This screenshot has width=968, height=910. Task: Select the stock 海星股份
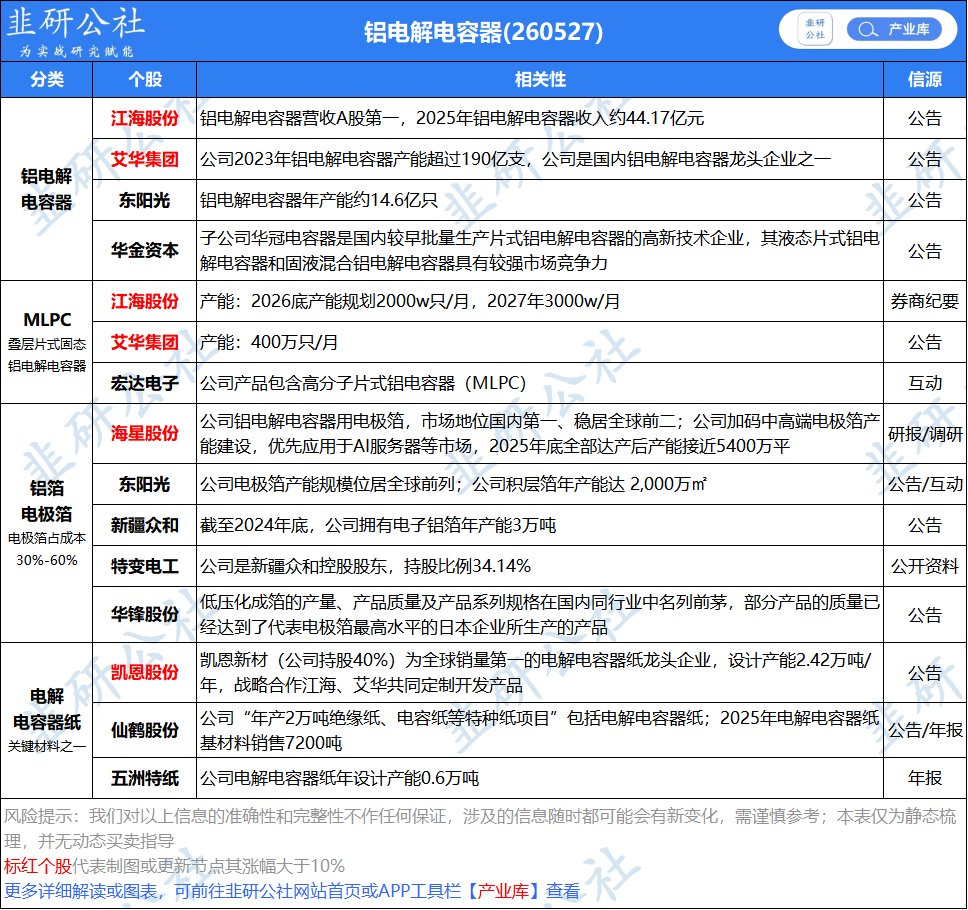144,433
